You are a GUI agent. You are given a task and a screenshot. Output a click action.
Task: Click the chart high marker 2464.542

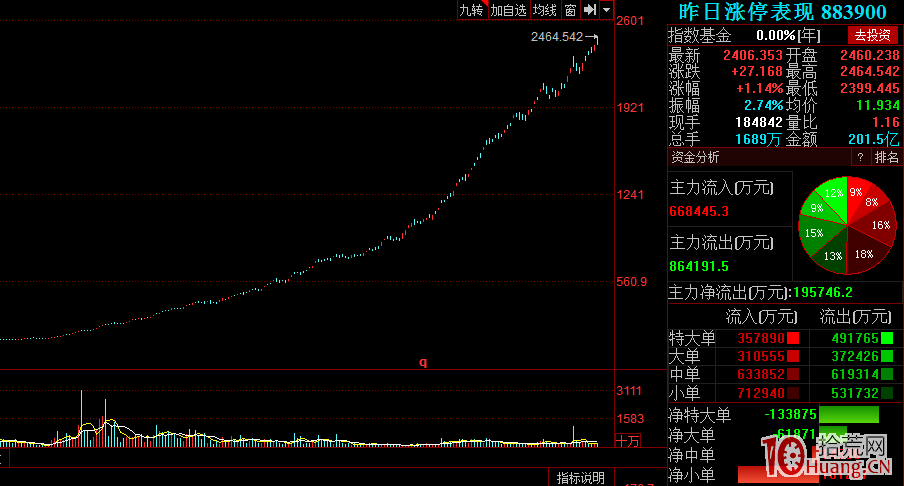pos(557,37)
